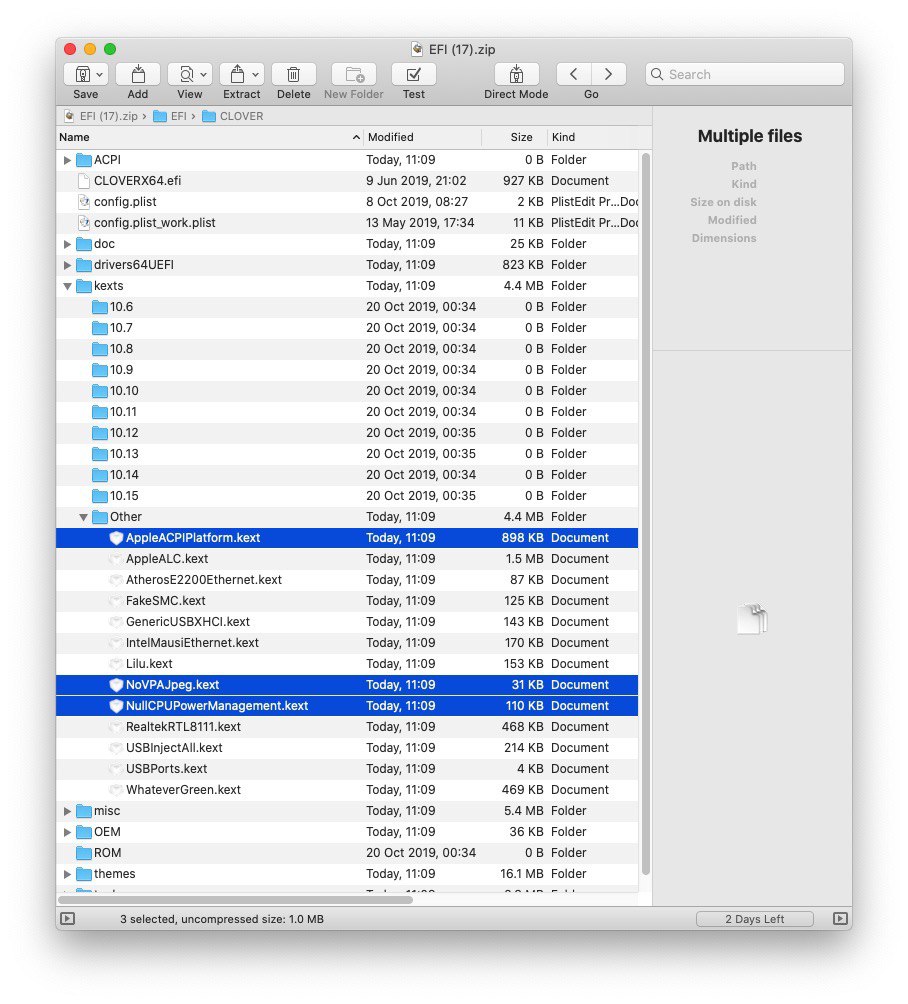Sort by the Kind column header
908x1004 pixels.
pyautogui.click(x=593, y=137)
